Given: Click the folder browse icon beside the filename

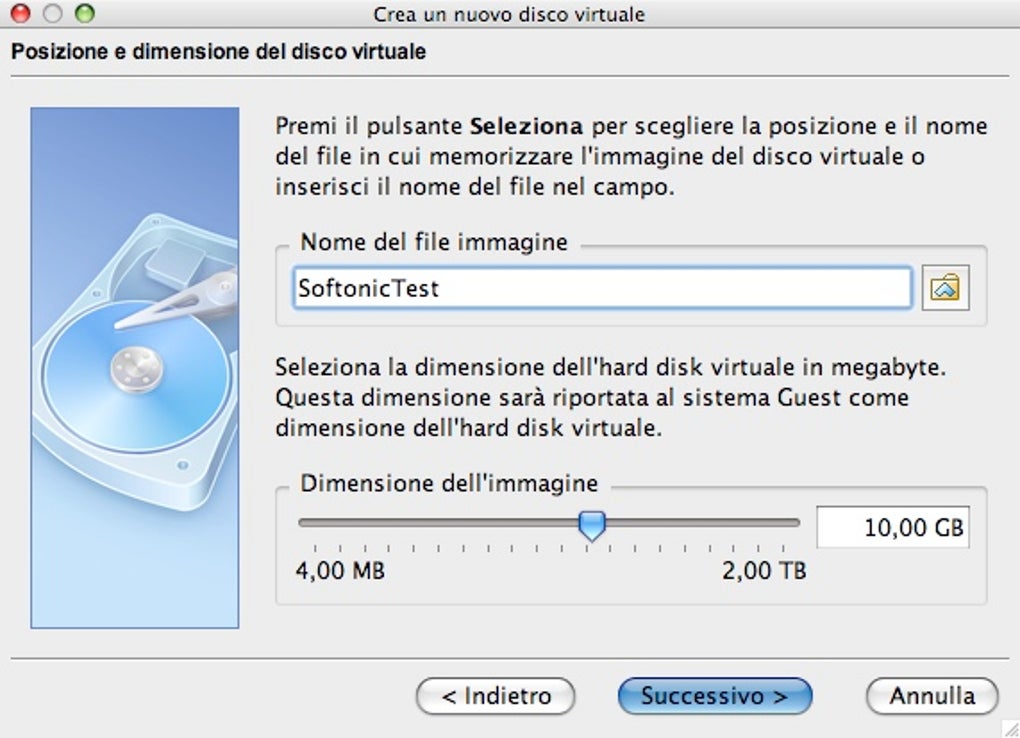Looking at the screenshot, I should (x=945, y=289).
